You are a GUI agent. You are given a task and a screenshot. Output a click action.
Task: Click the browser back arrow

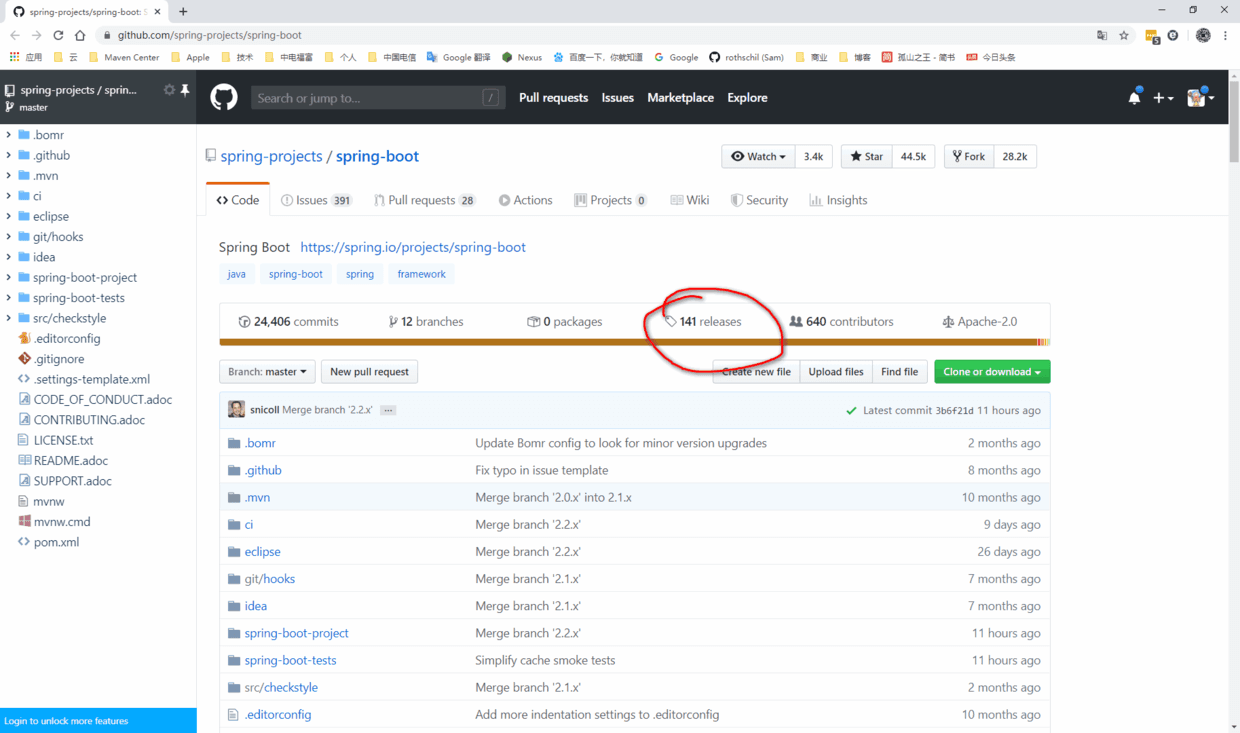(x=15, y=35)
